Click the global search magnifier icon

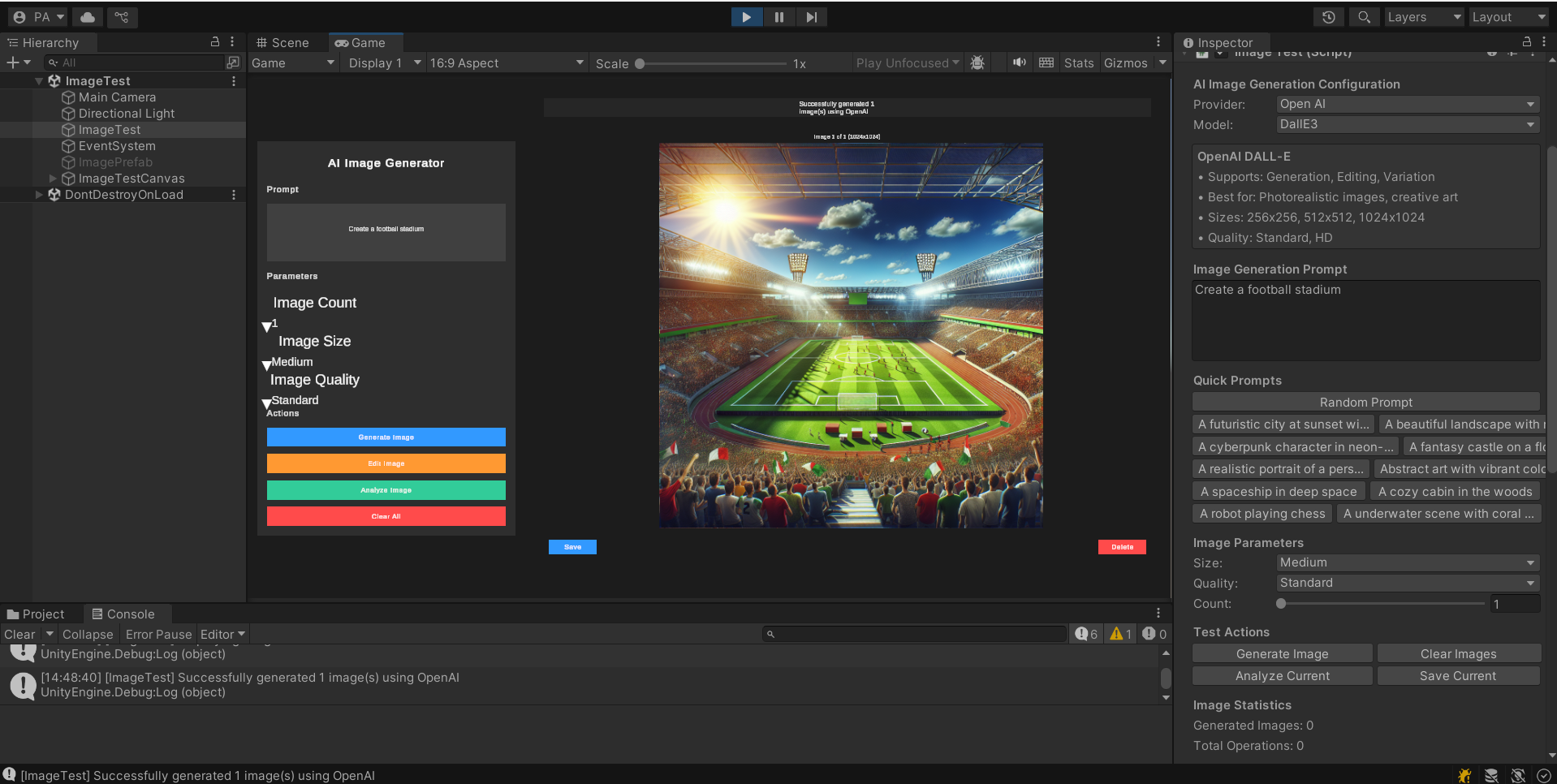coord(1364,17)
